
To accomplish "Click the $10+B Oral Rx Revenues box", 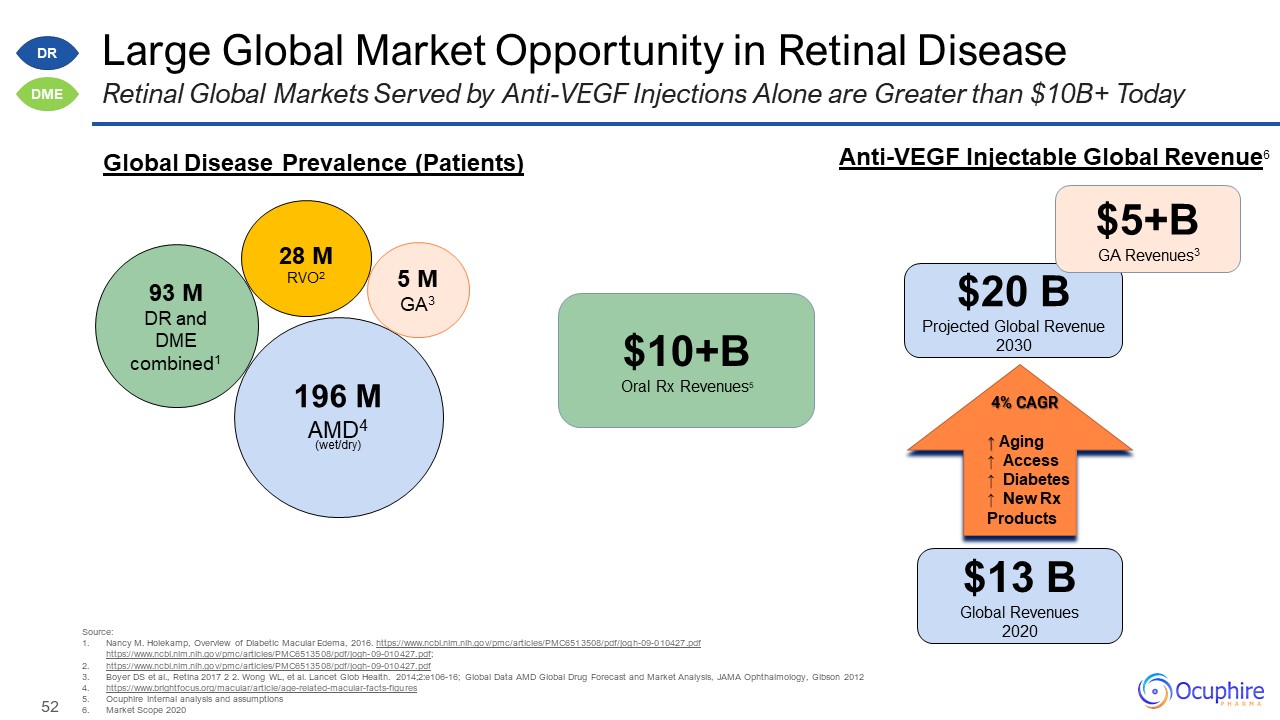I will point(685,360).
